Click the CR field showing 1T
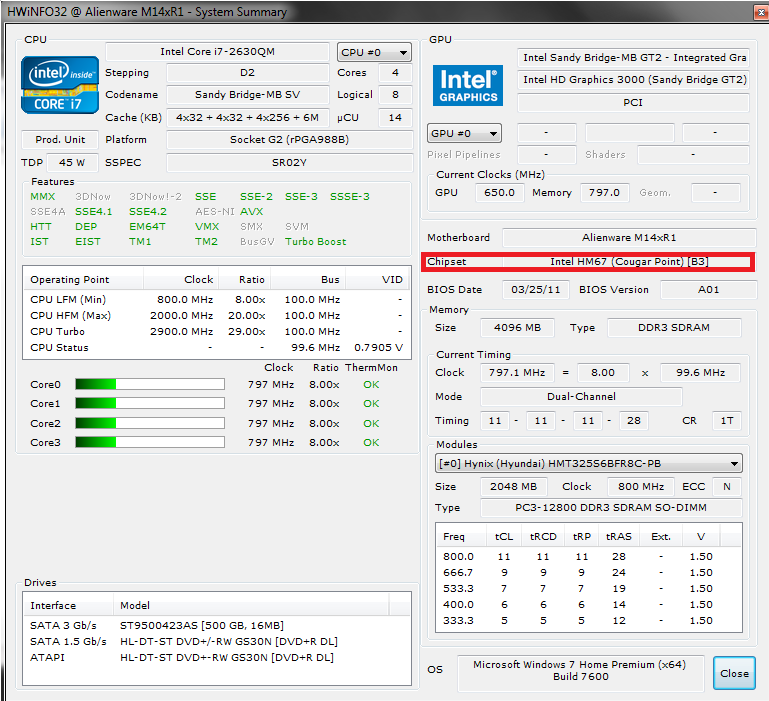Image resolution: width=769 pixels, height=701 pixels. pyautogui.click(x=727, y=421)
